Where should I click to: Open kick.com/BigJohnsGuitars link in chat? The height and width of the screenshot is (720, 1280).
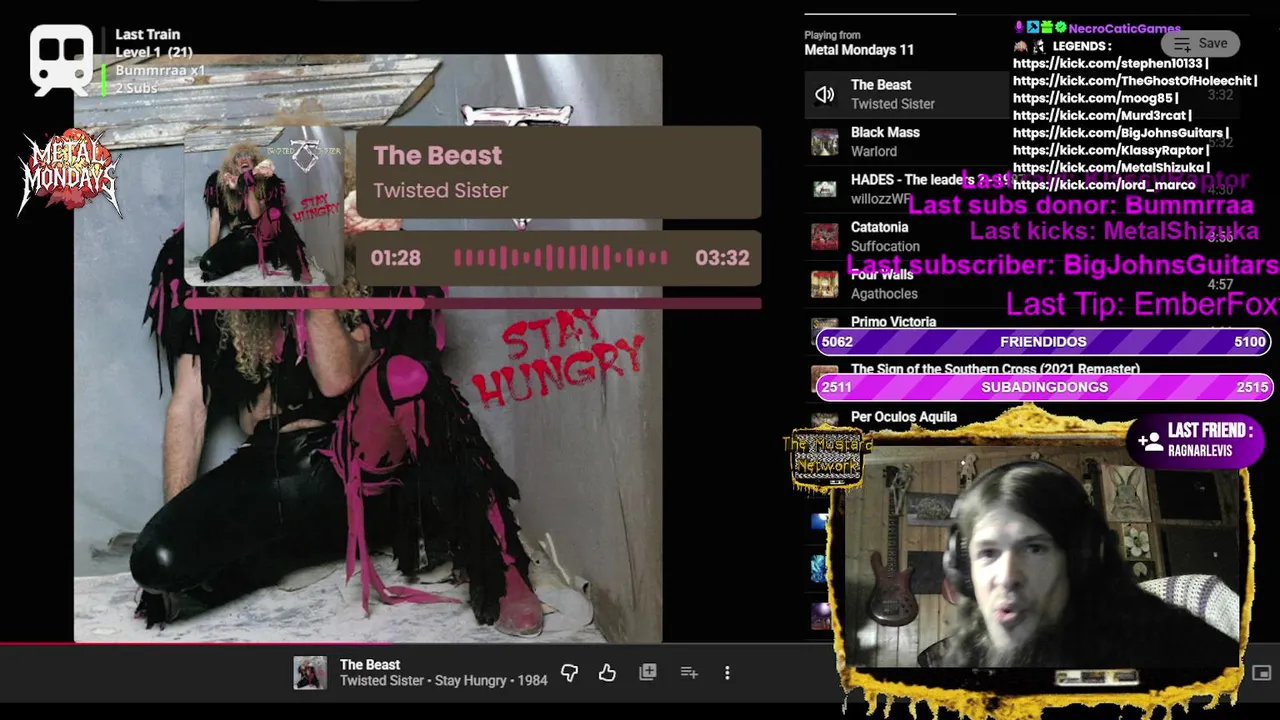[x=1120, y=132]
